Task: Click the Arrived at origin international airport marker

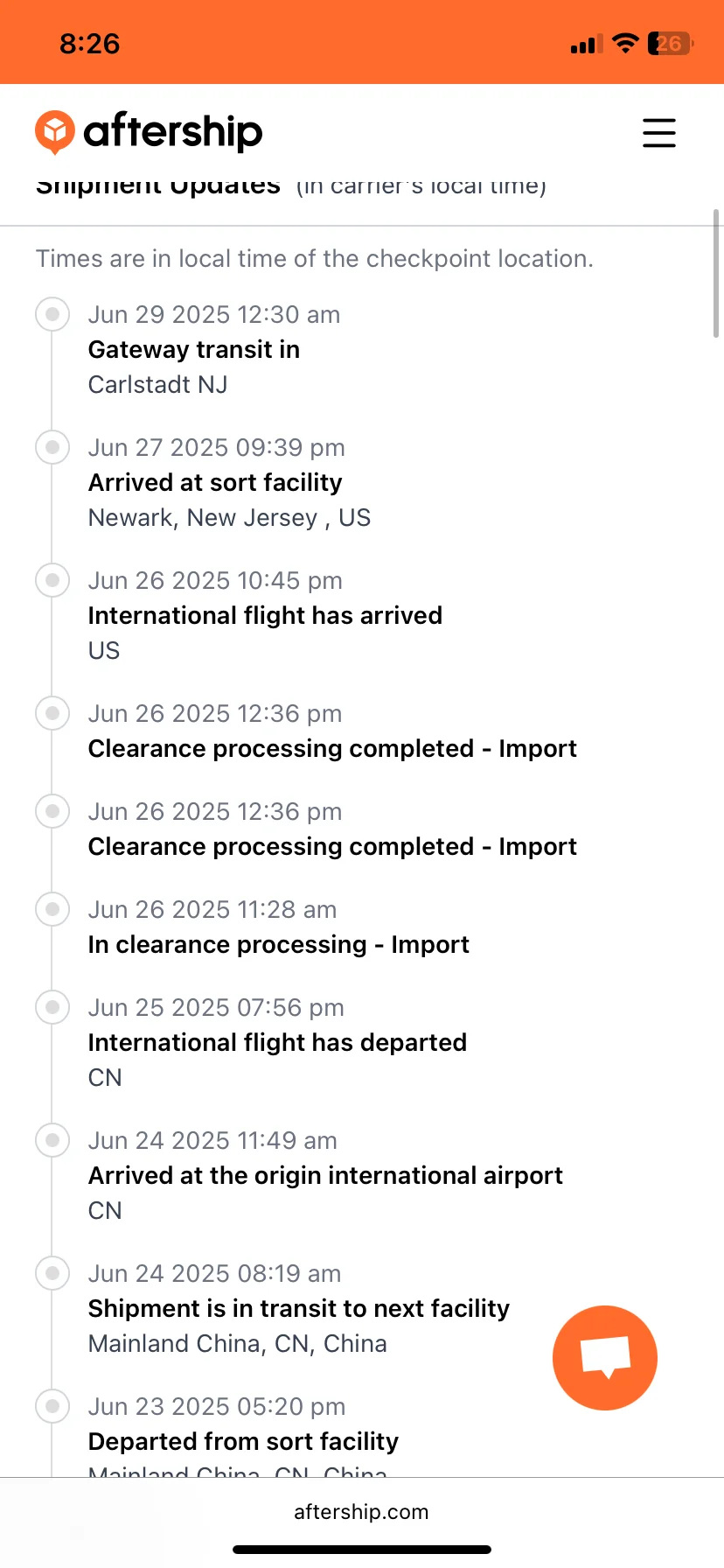Action: pyautogui.click(x=52, y=1140)
